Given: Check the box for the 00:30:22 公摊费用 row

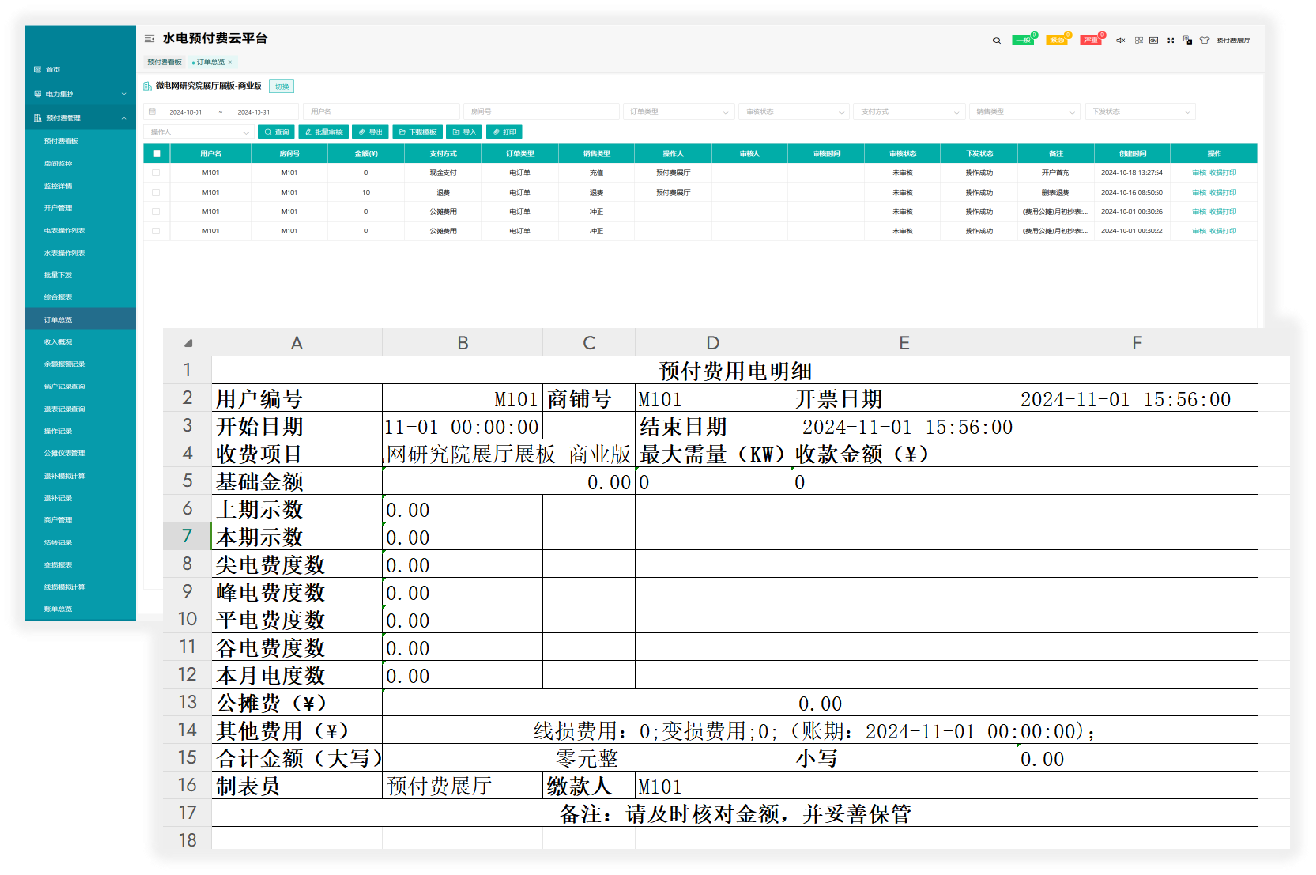Looking at the screenshot, I should (x=156, y=231).
